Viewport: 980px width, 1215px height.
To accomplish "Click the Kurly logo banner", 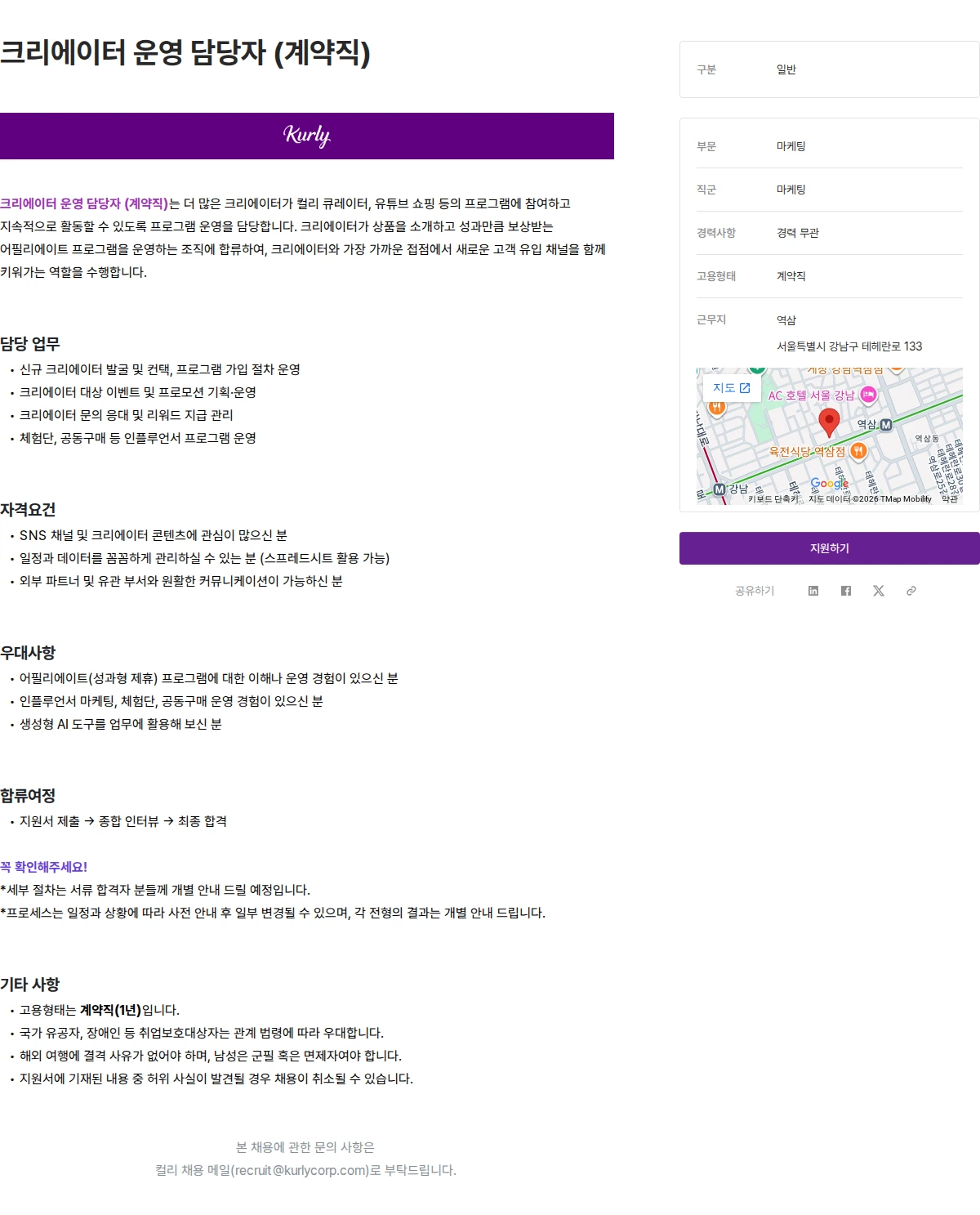I will point(307,136).
